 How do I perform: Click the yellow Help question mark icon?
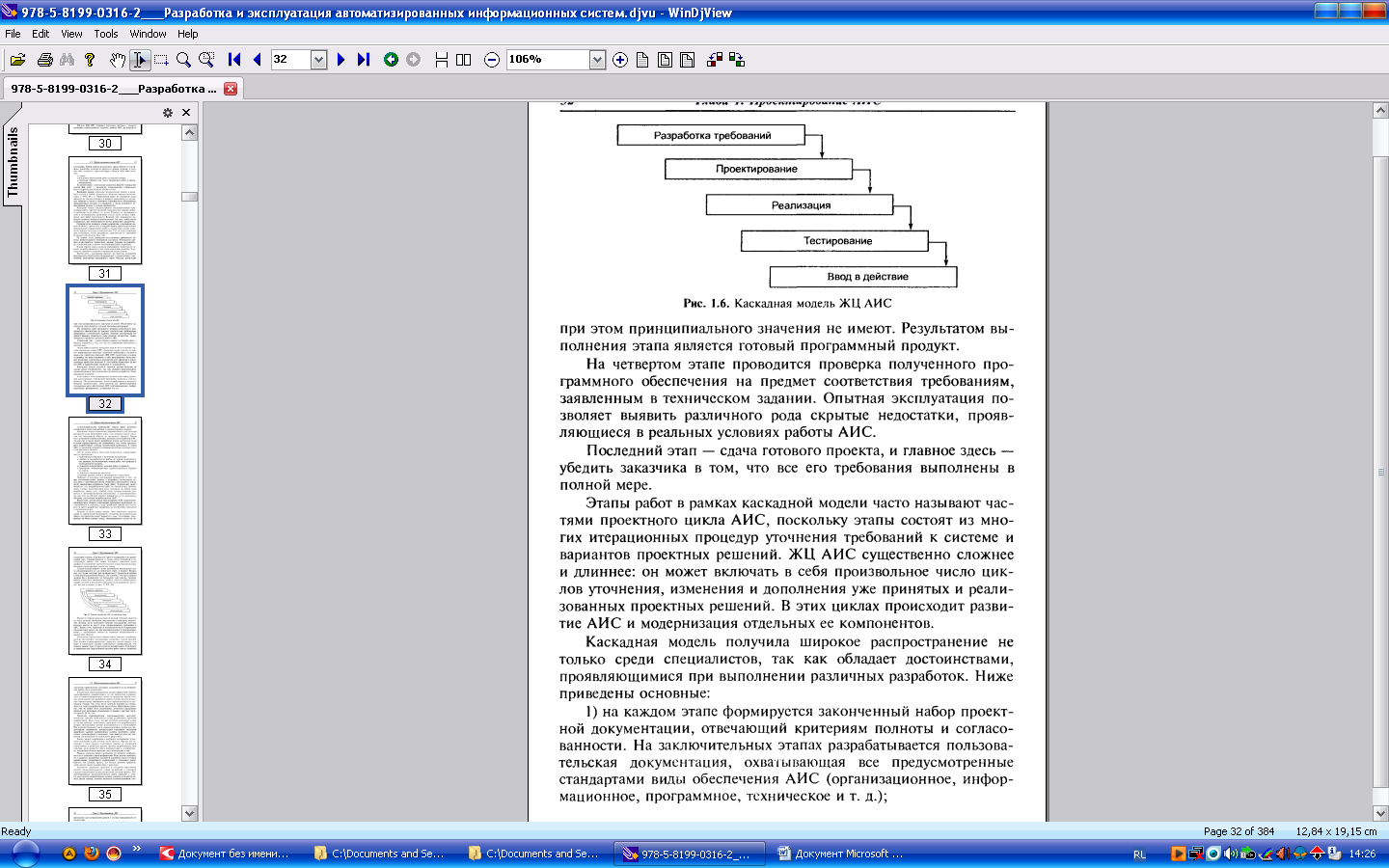point(90,60)
